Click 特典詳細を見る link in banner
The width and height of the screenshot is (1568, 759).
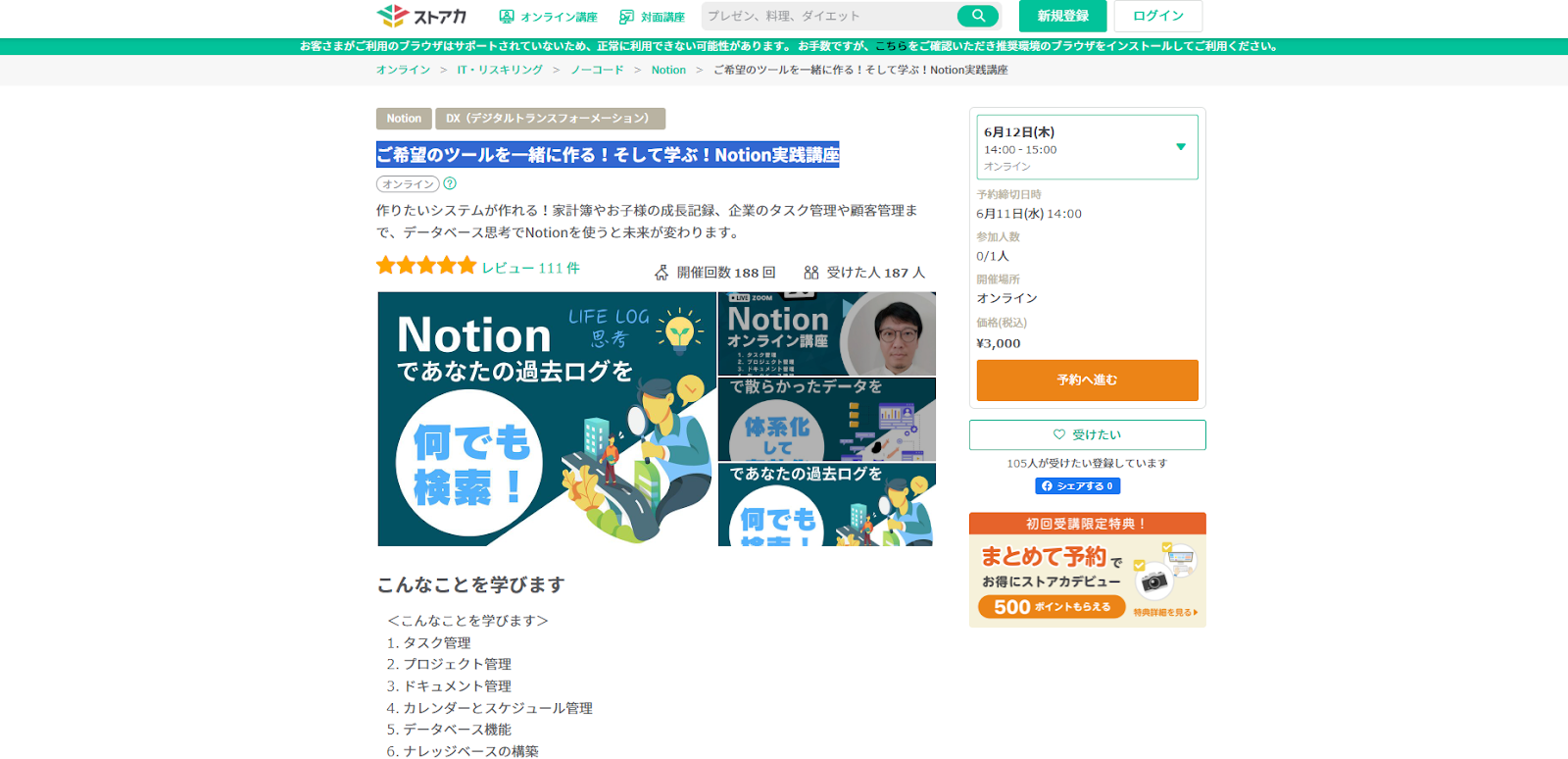click(x=1165, y=612)
